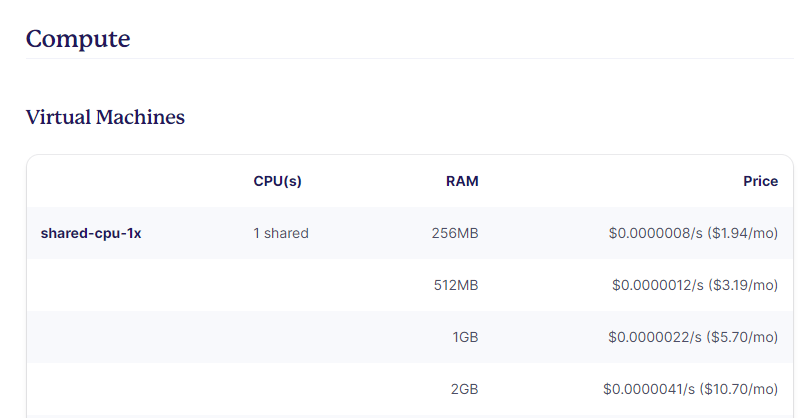This screenshot has height=418, width=804.
Task: Select the shared-cpu-1x machine name
Action: 91,233
